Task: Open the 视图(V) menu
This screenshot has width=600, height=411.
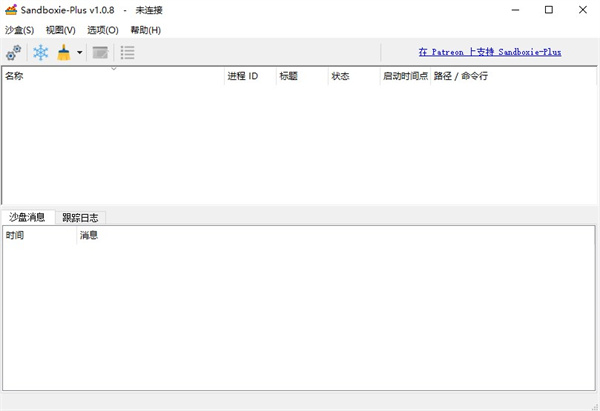Action: click(x=60, y=30)
